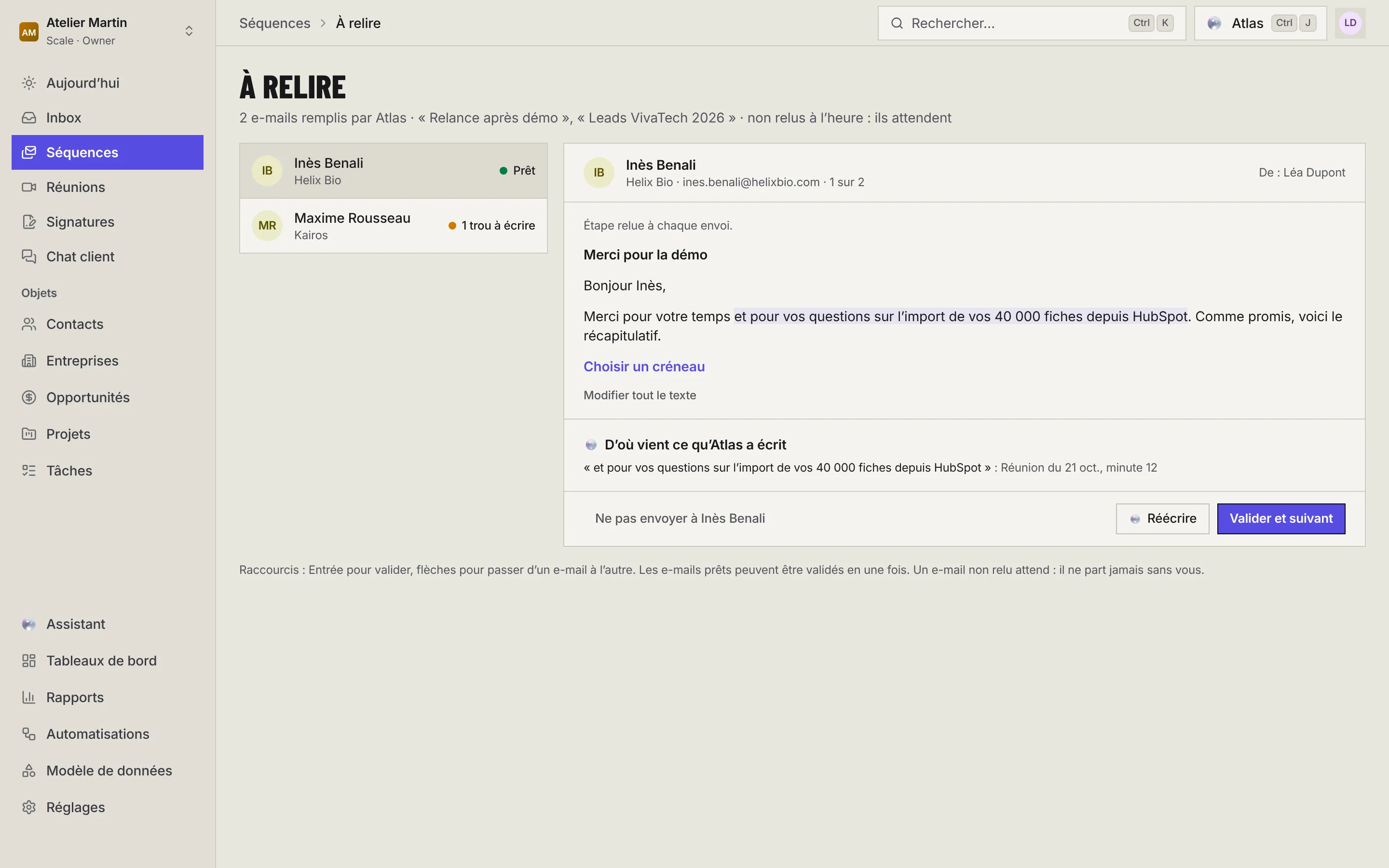
Task: Click the Tâches checklist icon
Action: click(x=29, y=471)
